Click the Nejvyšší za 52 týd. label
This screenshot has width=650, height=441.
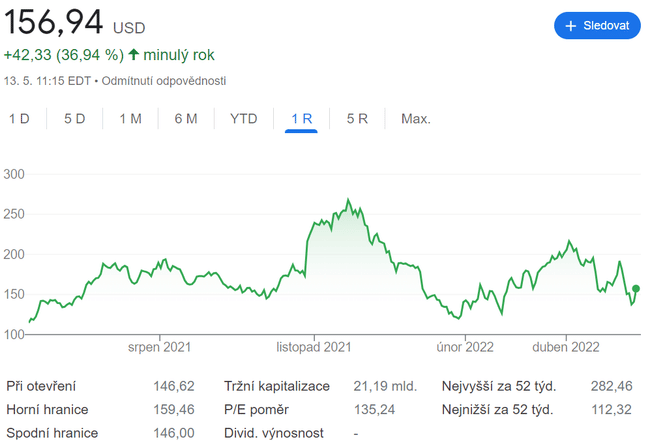click(x=498, y=386)
